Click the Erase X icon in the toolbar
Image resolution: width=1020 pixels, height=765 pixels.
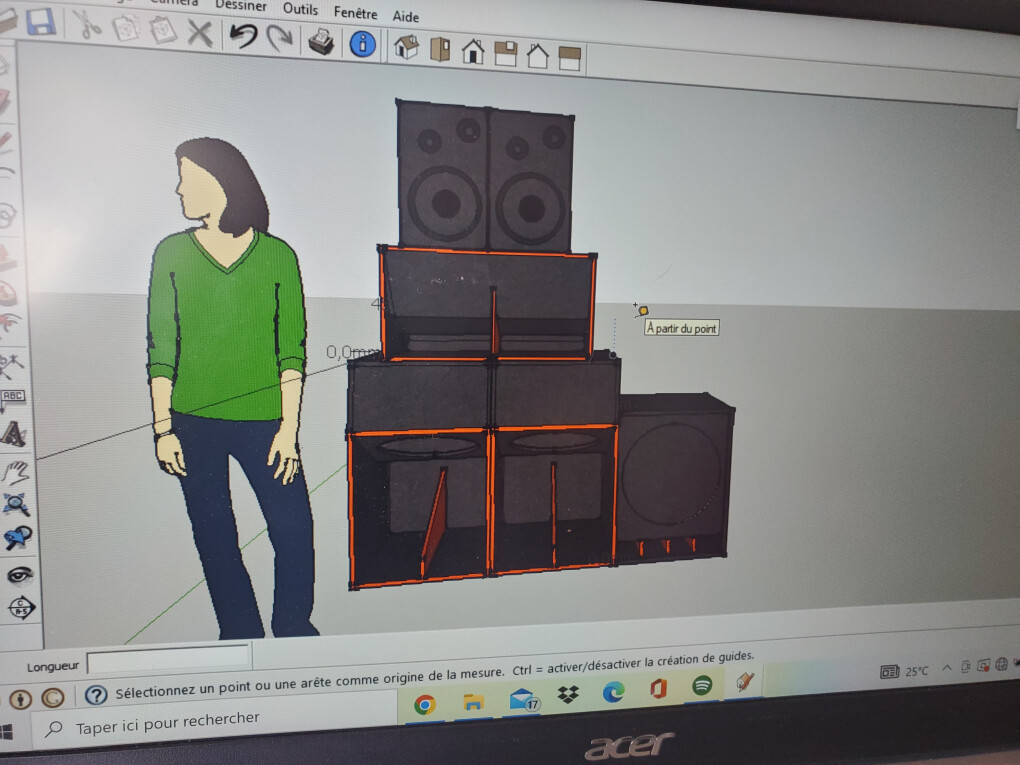tap(200, 33)
